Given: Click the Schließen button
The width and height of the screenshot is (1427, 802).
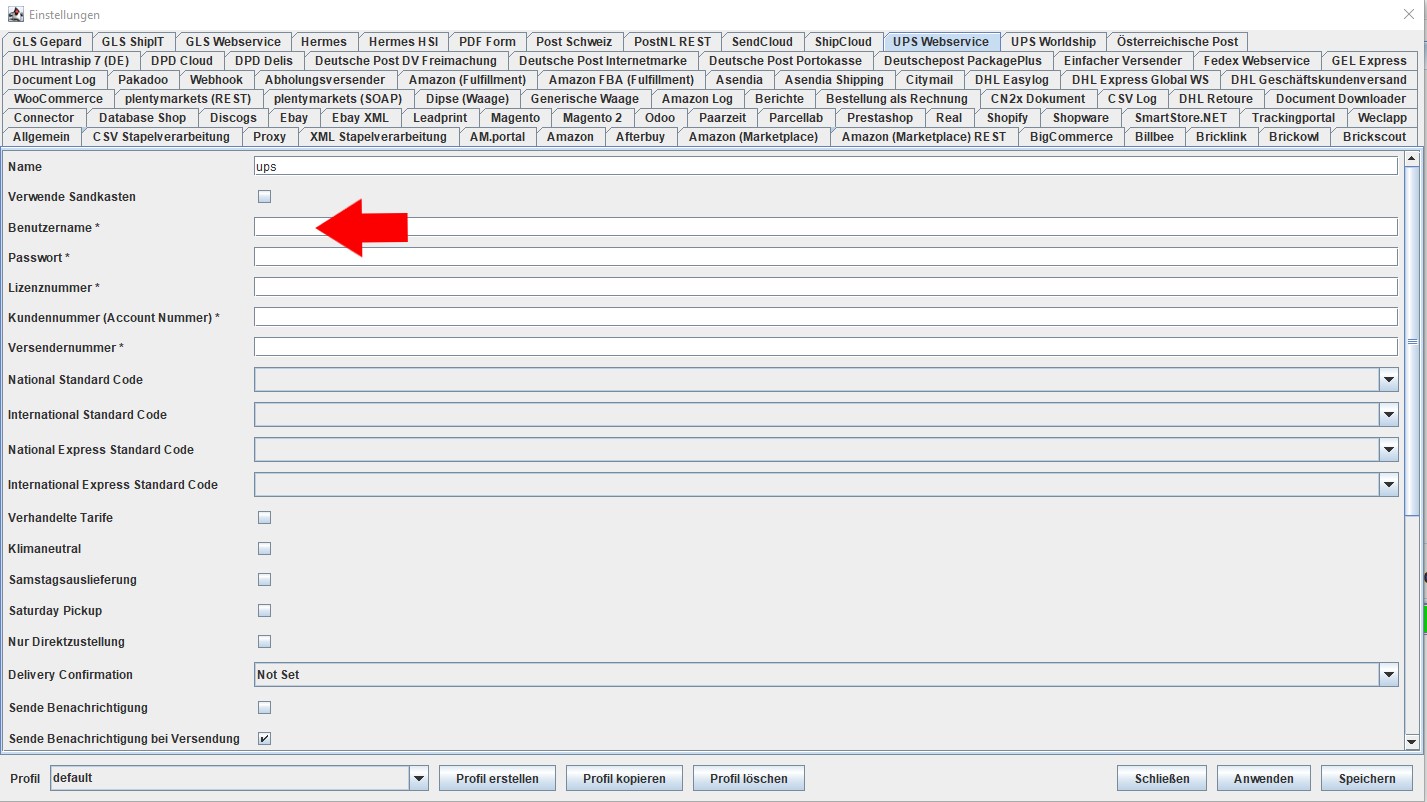Looking at the screenshot, I should 1162,779.
